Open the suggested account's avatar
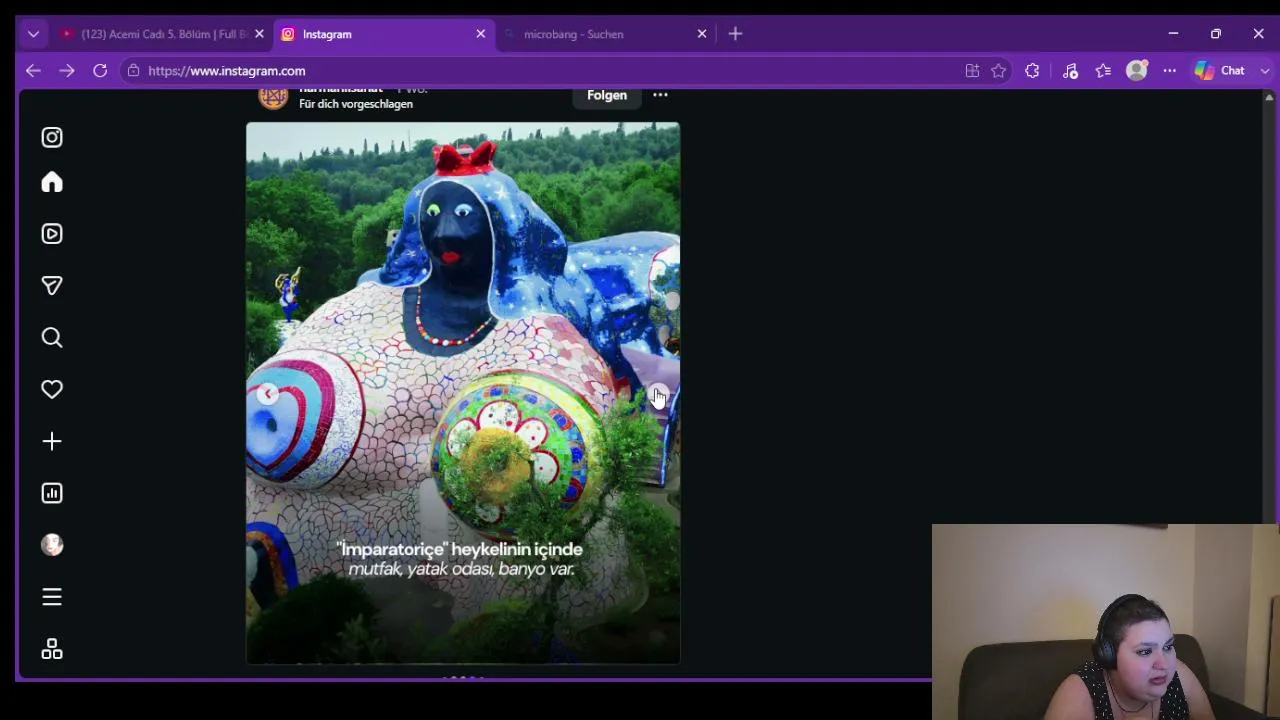 tap(273, 97)
